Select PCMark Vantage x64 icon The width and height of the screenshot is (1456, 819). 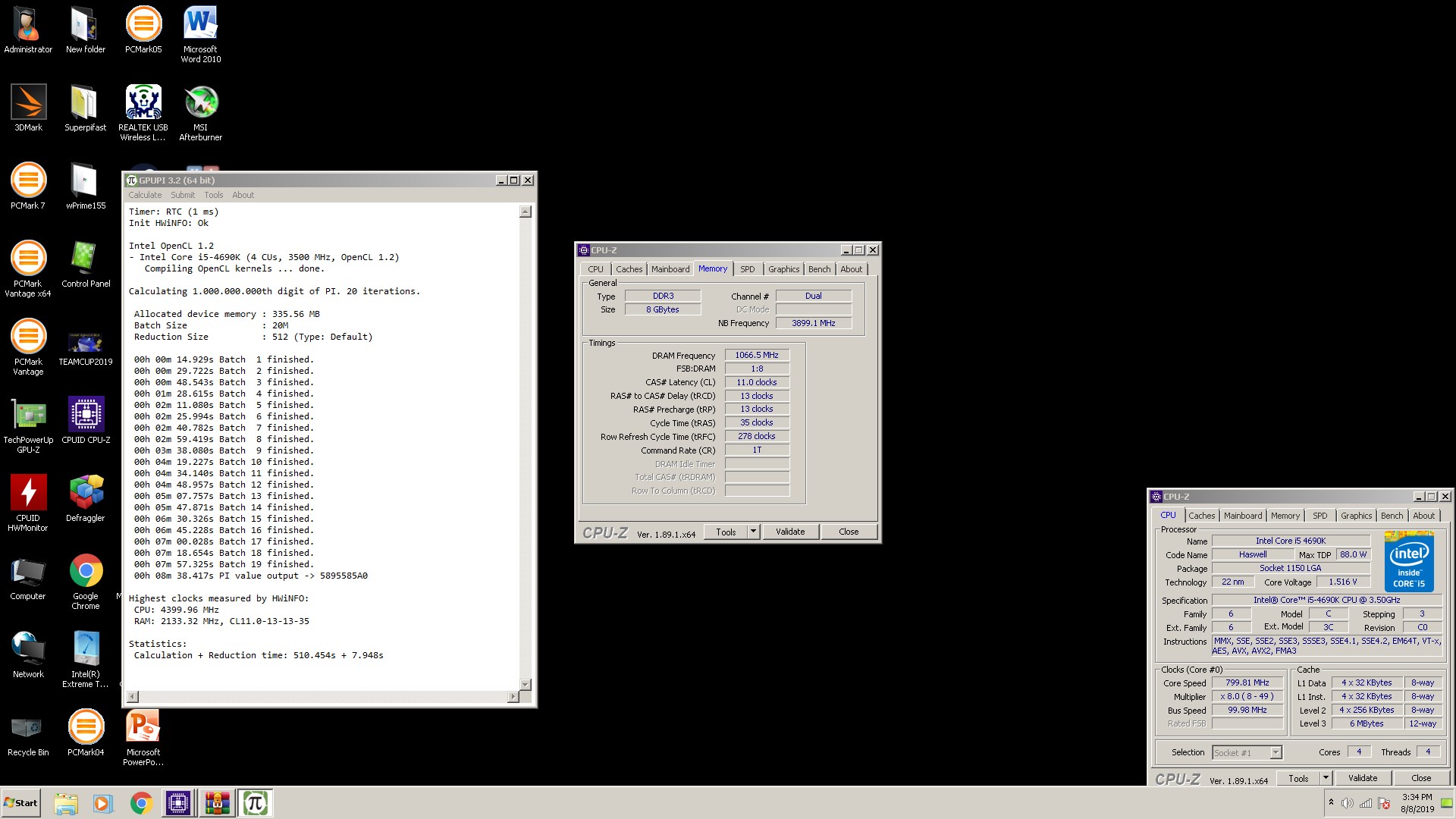[x=28, y=269]
